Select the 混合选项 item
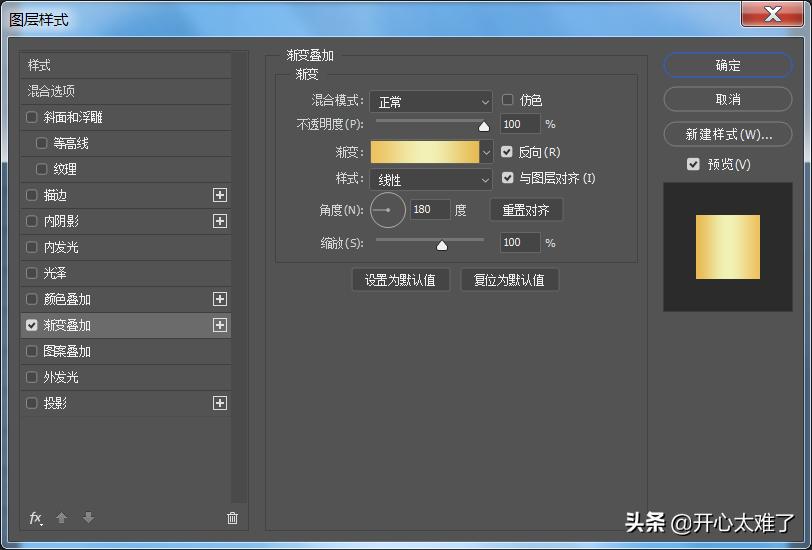 pos(126,91)
